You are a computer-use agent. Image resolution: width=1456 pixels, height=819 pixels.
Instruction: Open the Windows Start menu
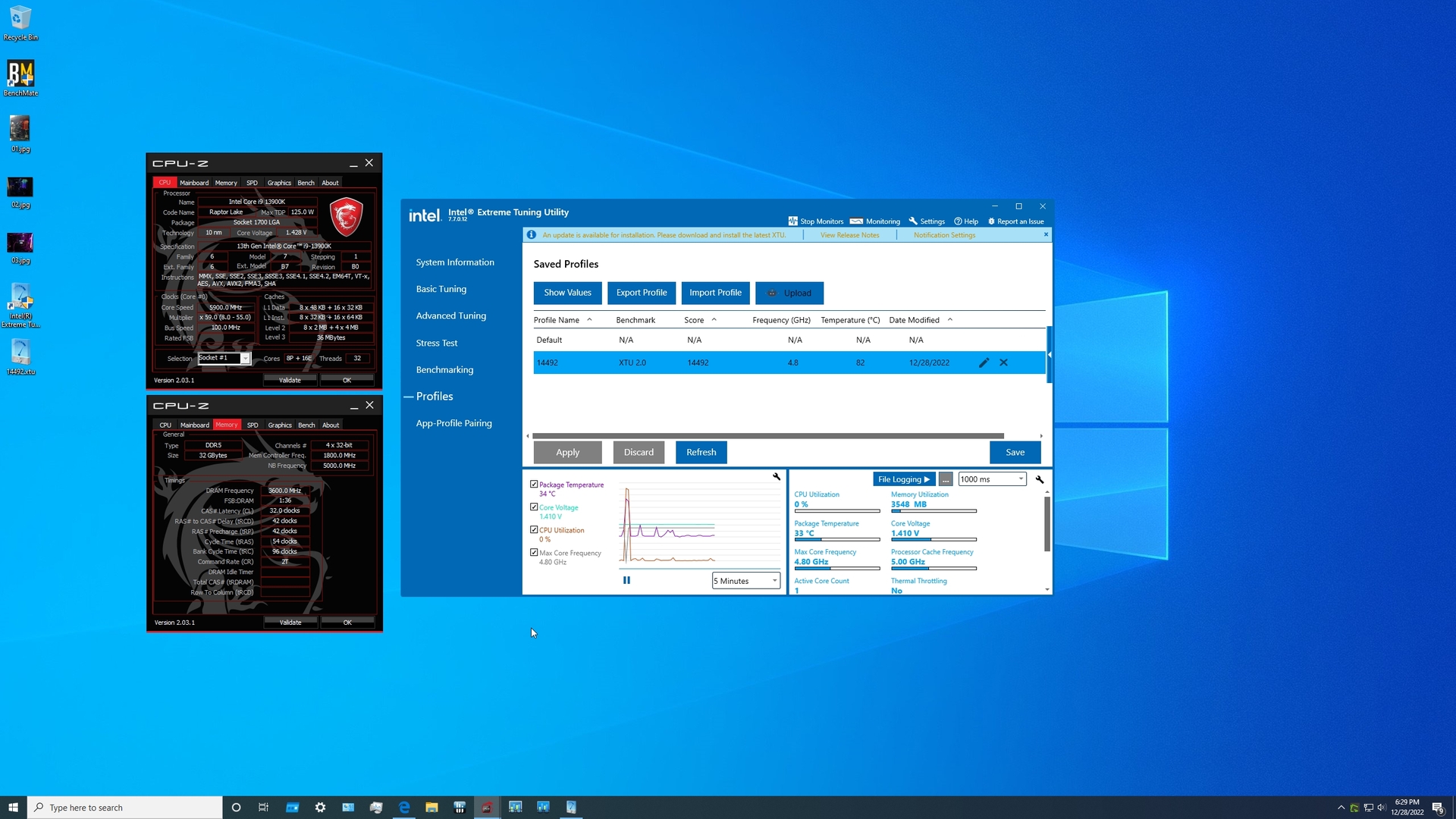[x=13, y=808]
